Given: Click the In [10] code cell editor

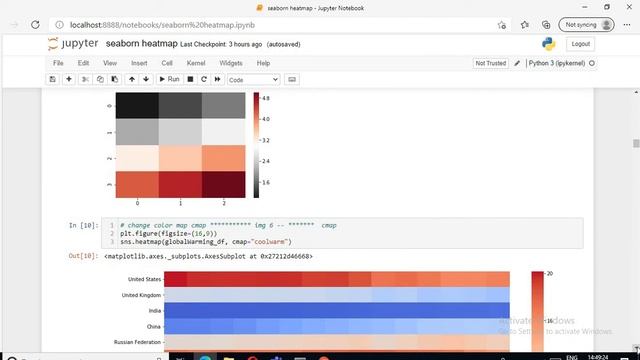Looking at the screenshot, I should tap(342, 233).
